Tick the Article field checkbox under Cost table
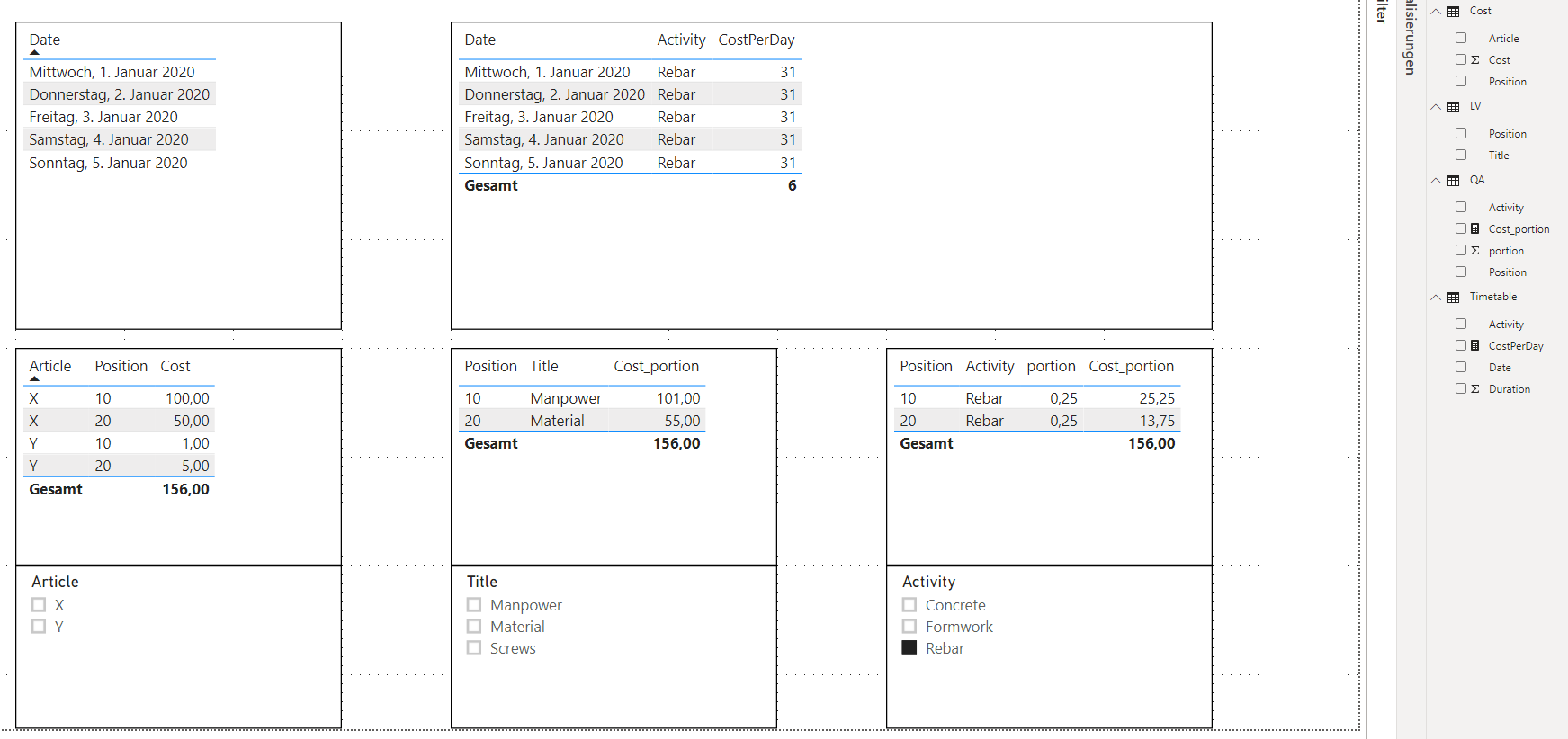This screenshot has height=739, width=1568. point(1461,39)
